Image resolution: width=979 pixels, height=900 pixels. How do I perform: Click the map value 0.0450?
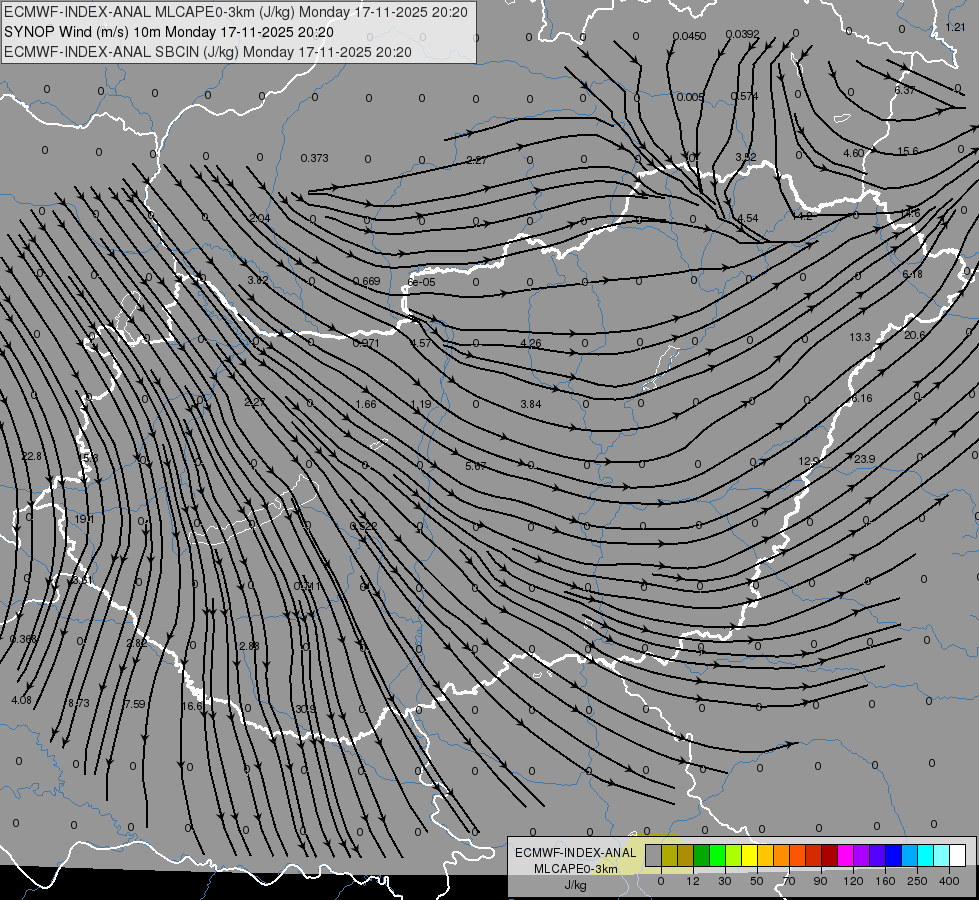pyautogui.click(x=689, y=36)
